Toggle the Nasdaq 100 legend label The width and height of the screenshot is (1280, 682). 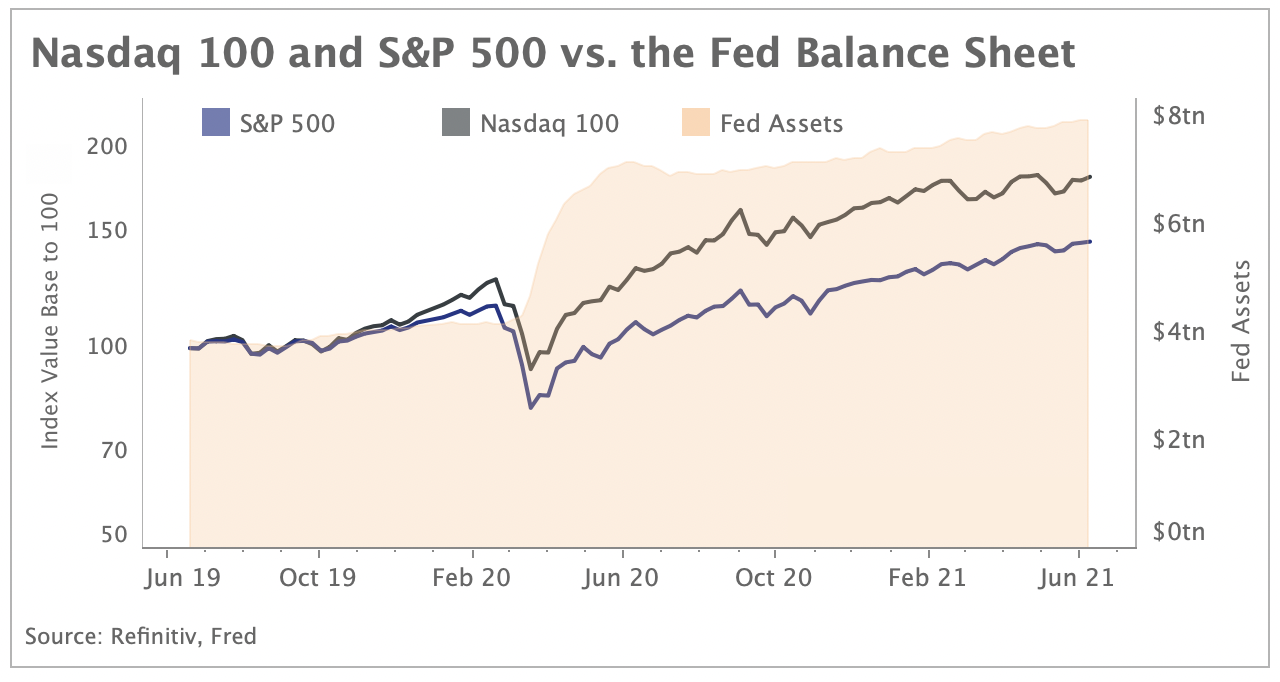549,124
